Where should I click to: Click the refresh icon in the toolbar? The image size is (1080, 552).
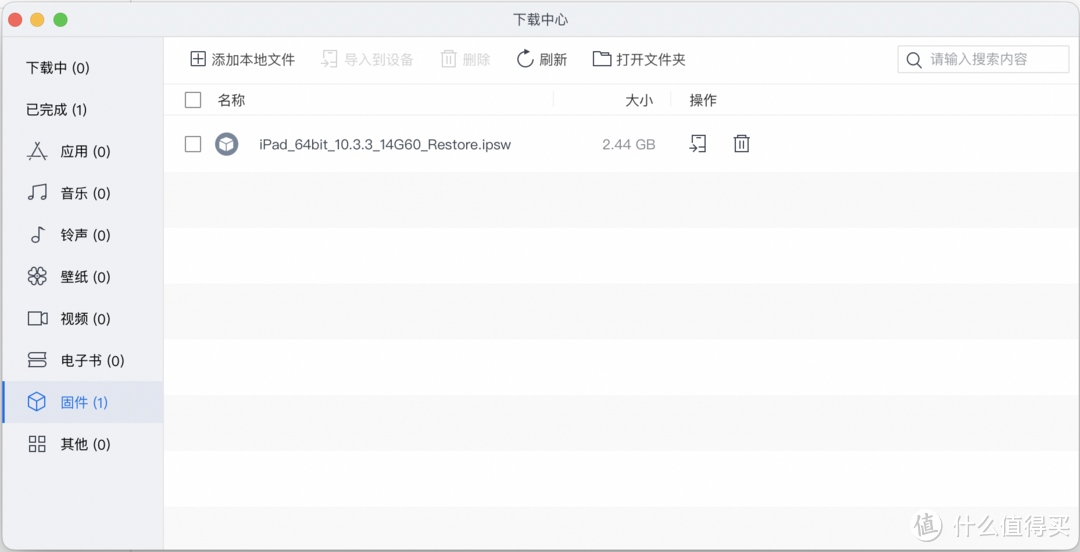525,59
